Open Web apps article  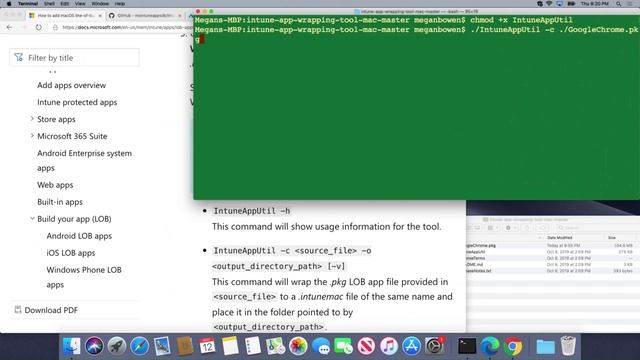[55, 185]
